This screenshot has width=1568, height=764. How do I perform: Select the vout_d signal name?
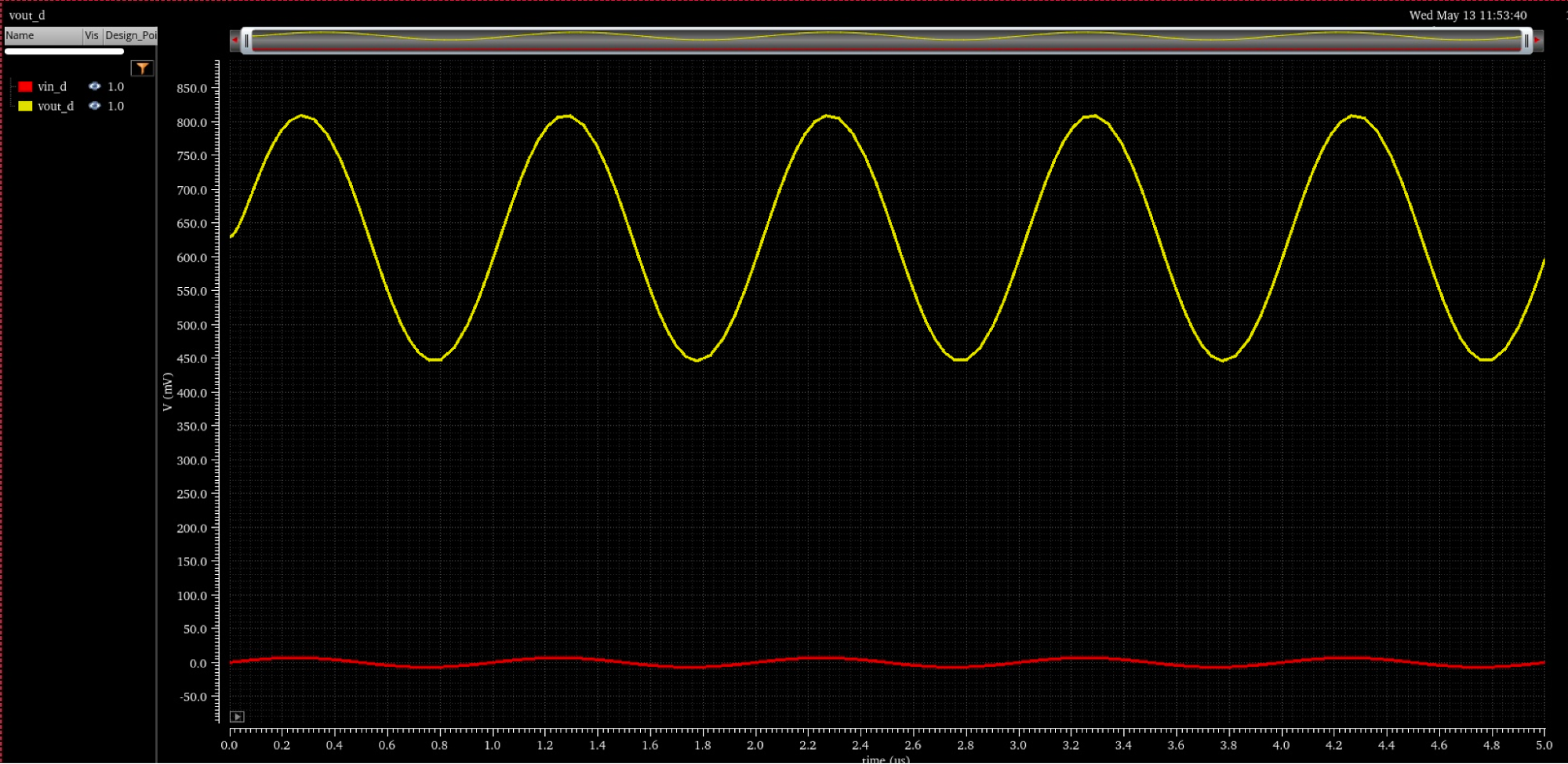pyautogui.click(x=56, y=106)
